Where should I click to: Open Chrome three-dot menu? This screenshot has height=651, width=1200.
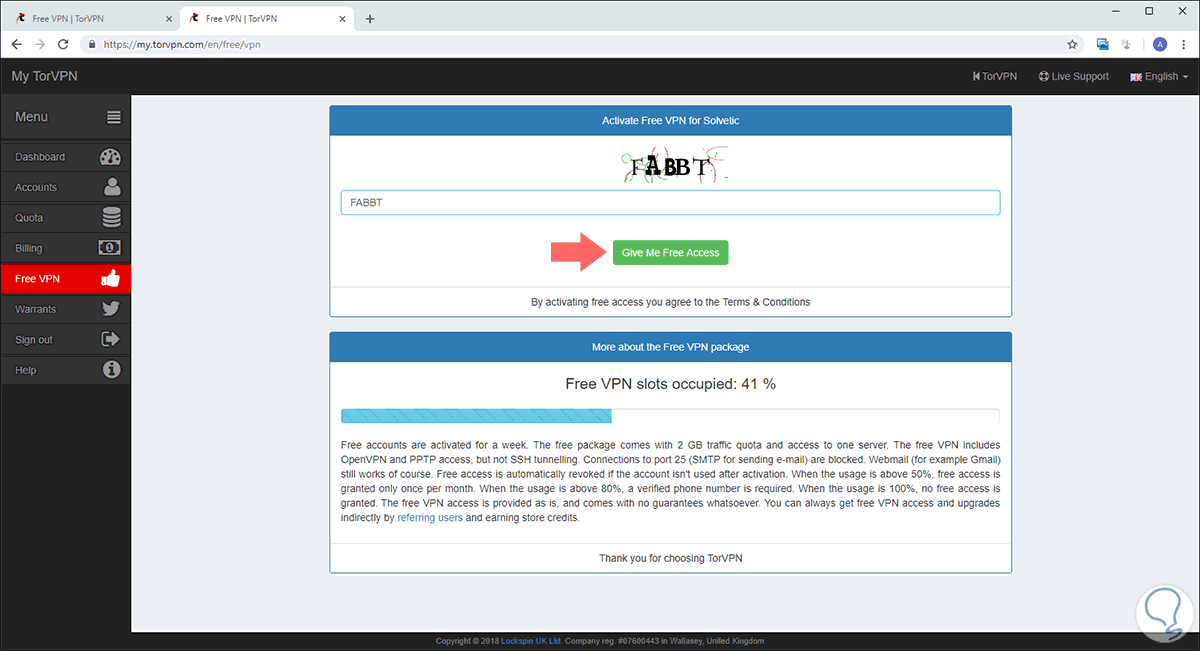[1184, 44]
